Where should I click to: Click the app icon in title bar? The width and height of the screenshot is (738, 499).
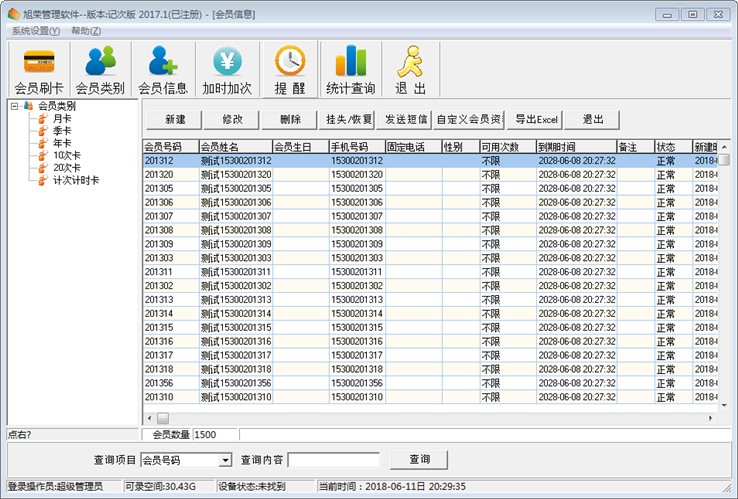(x=14, y=14)
